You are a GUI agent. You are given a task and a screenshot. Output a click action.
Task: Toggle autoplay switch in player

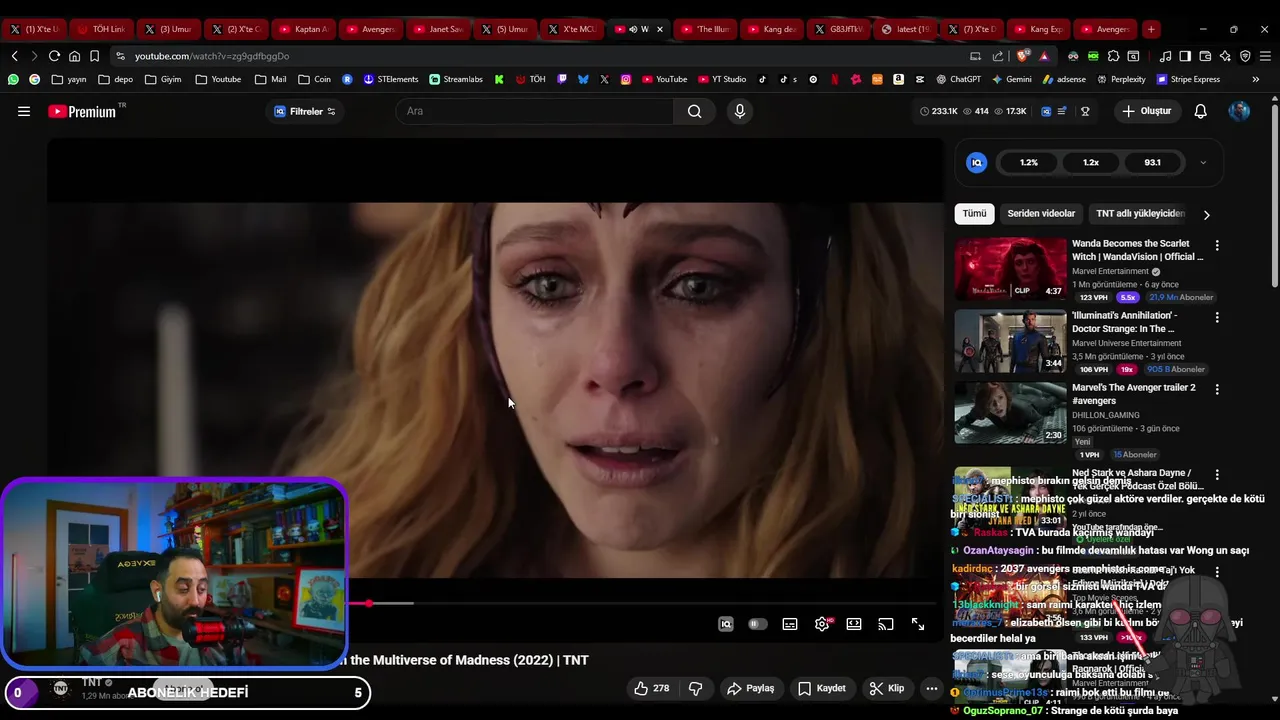click(758, 624)
